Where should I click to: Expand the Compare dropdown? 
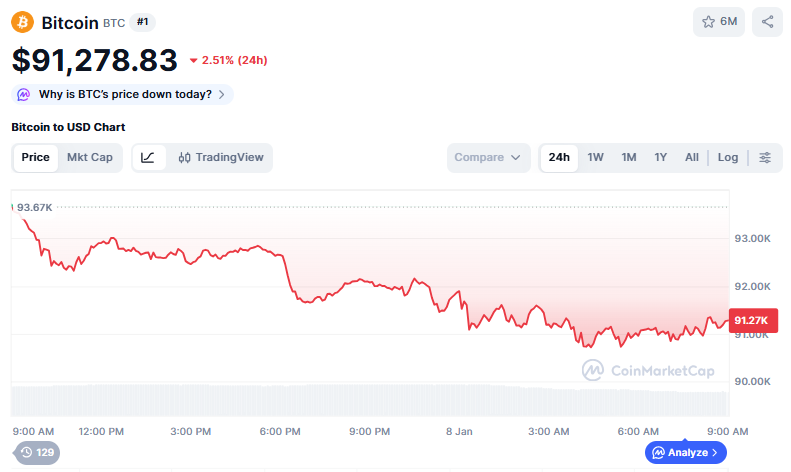[488, 157]
